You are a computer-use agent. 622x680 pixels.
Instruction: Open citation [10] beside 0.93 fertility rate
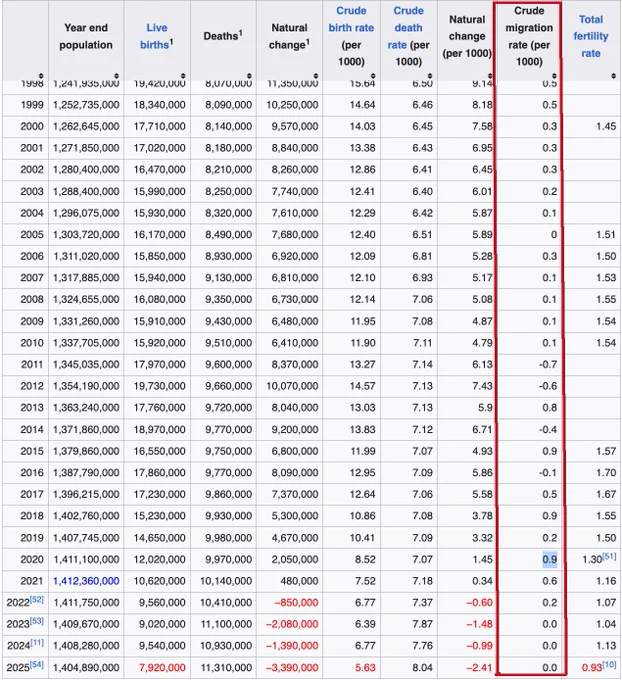click(609, 664)
